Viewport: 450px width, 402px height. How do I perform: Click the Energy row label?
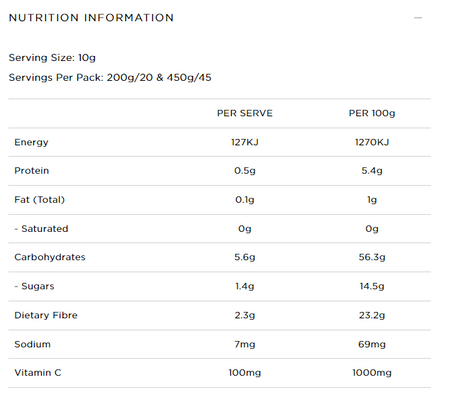[x=31, y=143]
